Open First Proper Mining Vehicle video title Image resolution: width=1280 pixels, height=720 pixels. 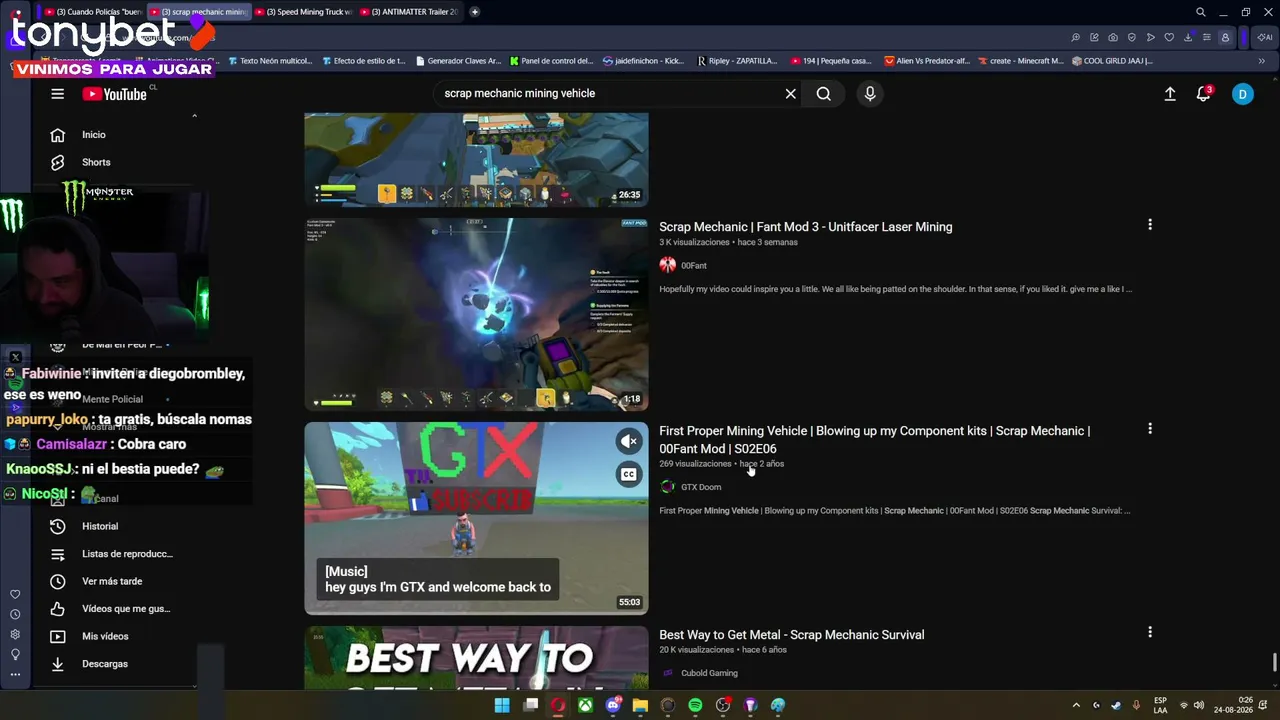(x=875, y=440)
